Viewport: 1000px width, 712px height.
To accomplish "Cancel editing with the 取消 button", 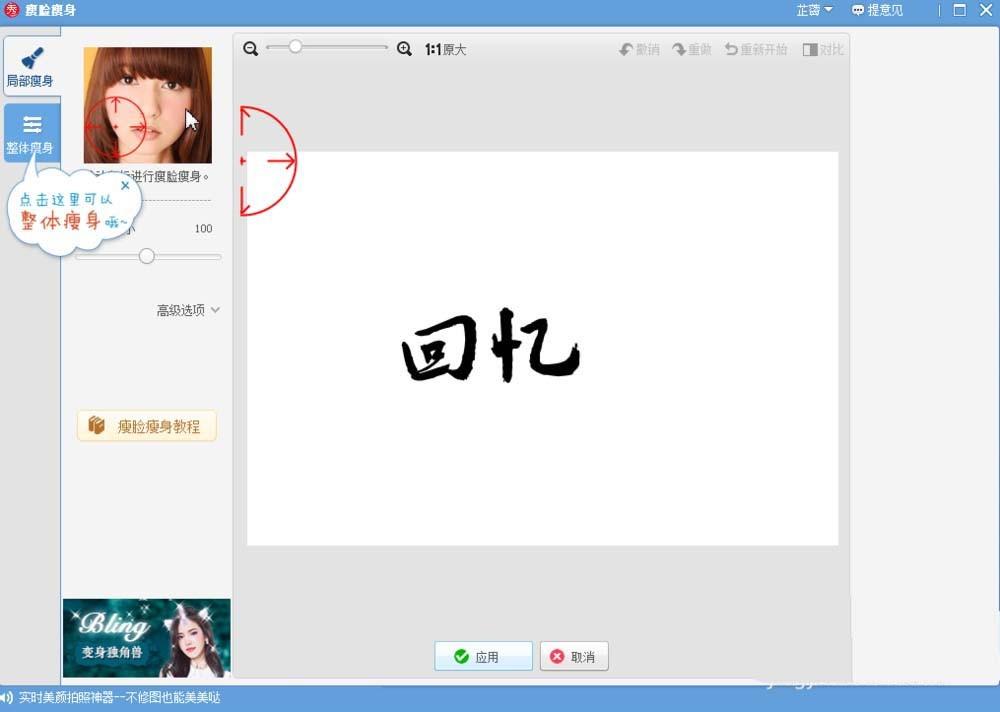I will click(x=573, y=656).
